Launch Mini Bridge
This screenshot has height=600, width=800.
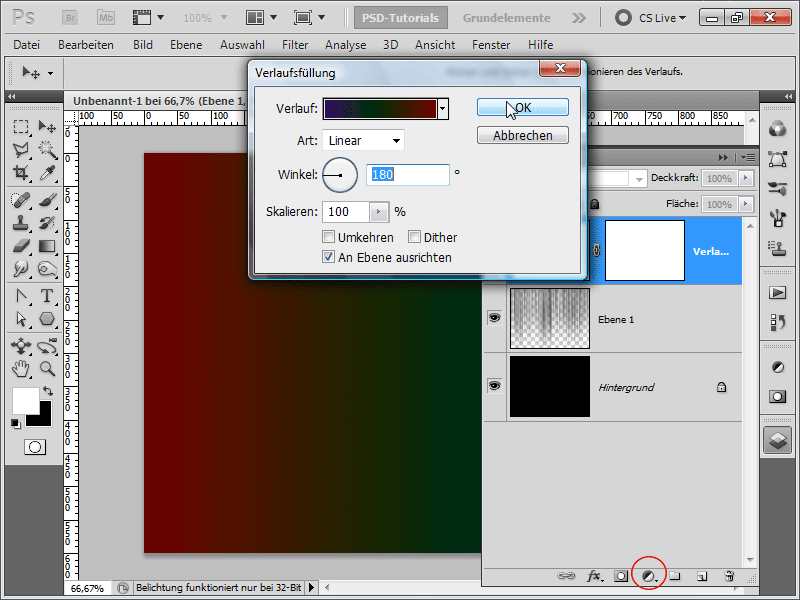click(106, 18)
